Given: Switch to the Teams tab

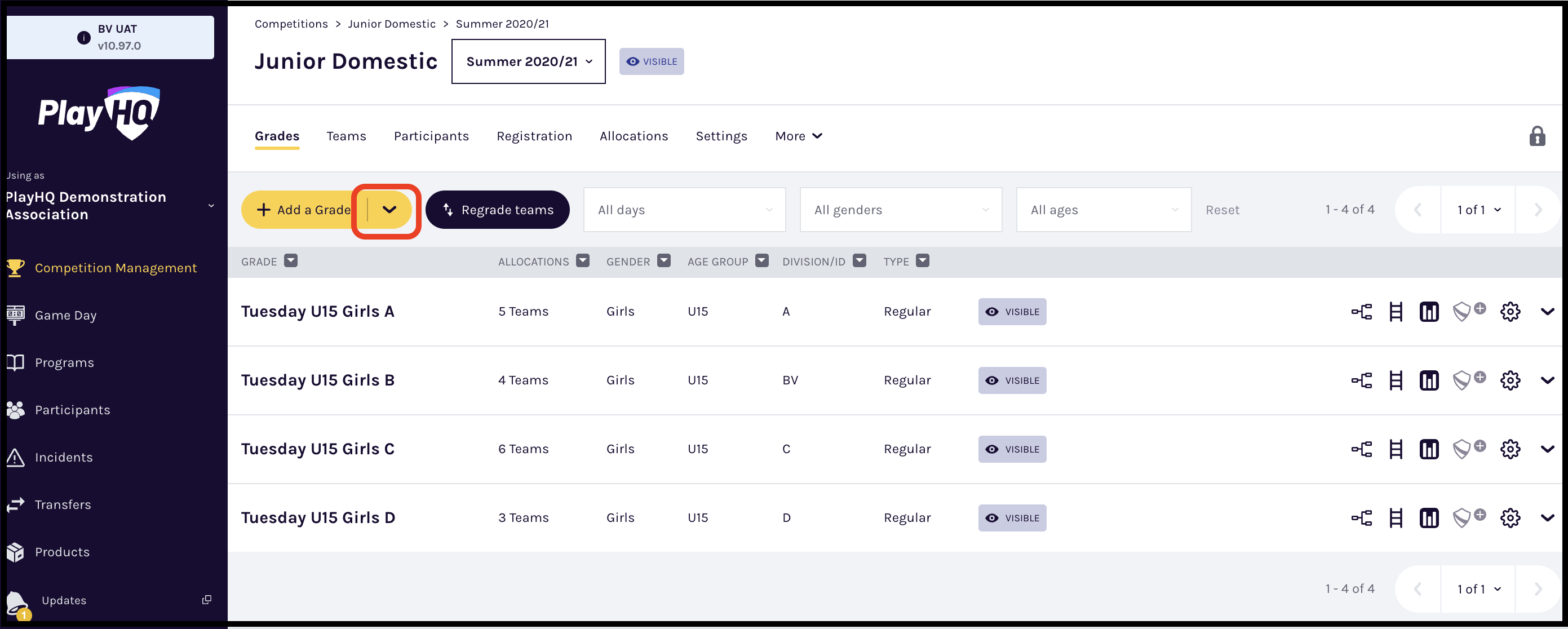Looking at the screenshot, I should coord(346,136).
